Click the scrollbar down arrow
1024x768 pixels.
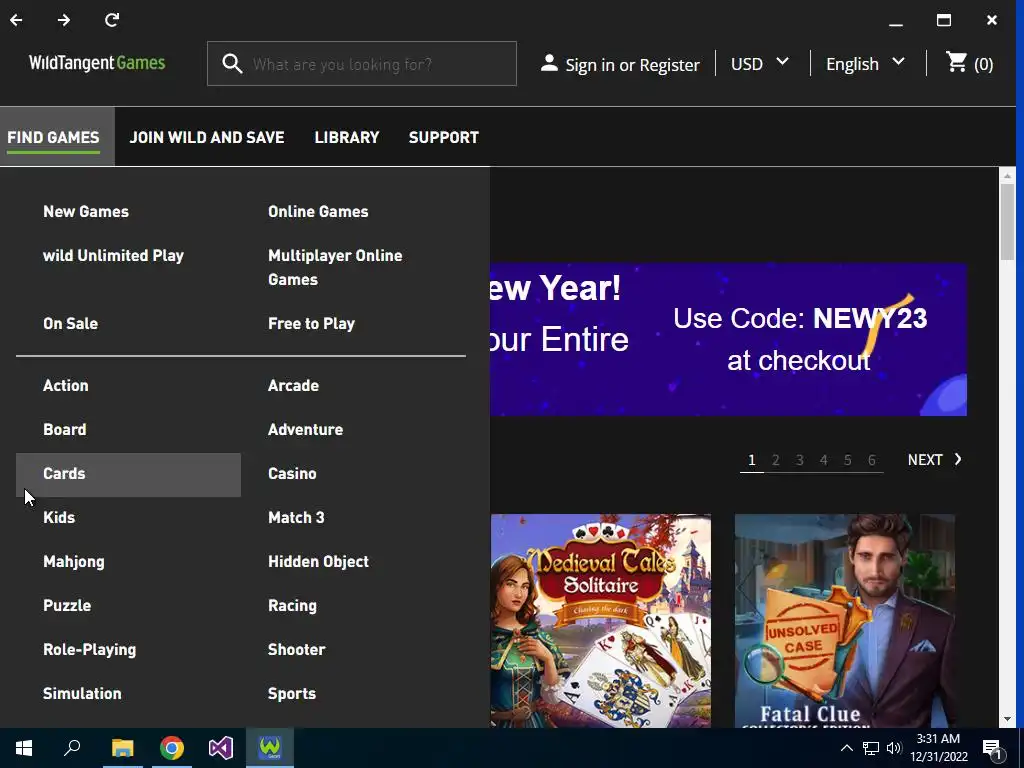tap(1007, 719)
